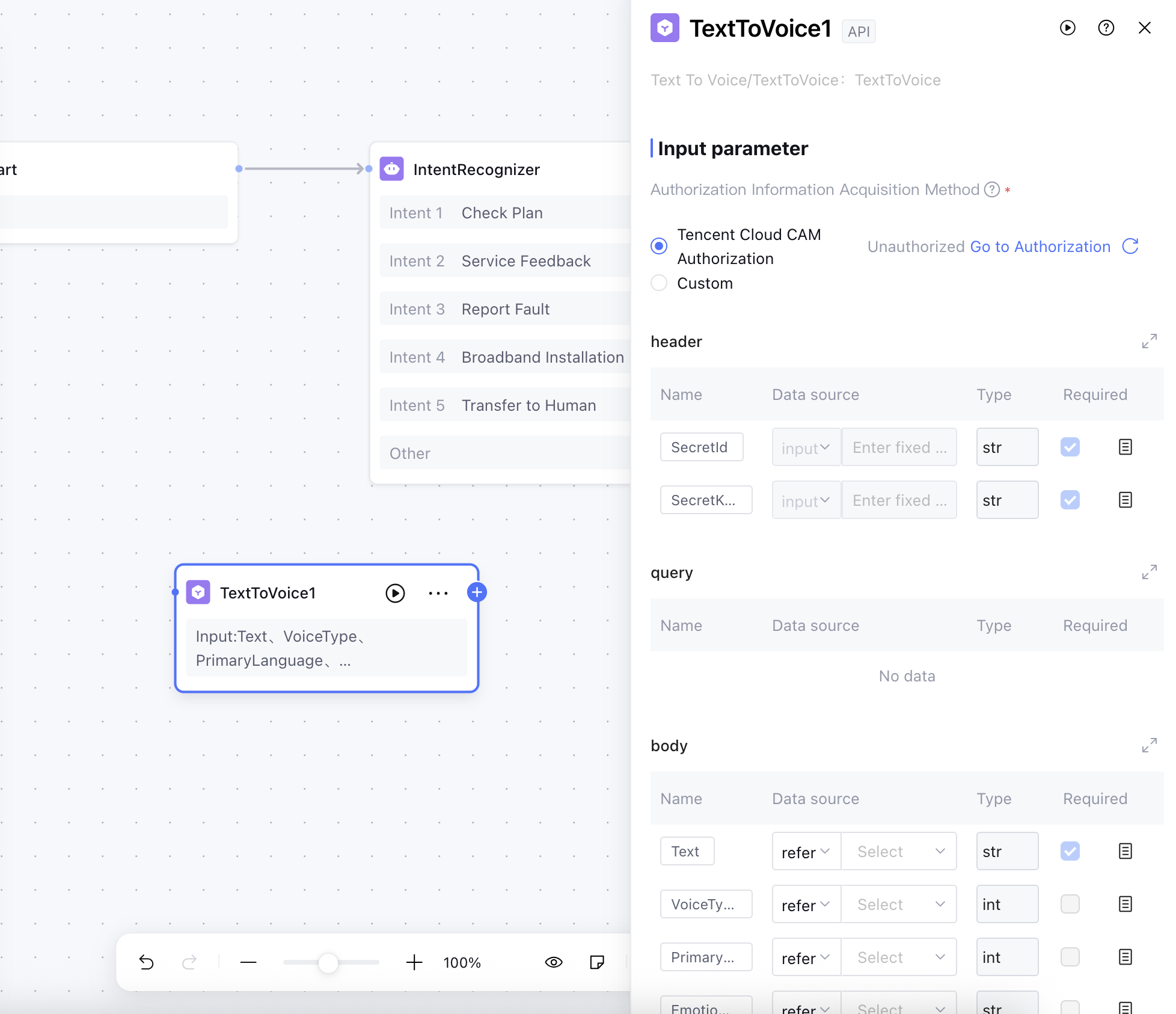Open authorization method help tooltip icon
This screenshot has height=1014, width=1176.
click(x=991, y=189)
